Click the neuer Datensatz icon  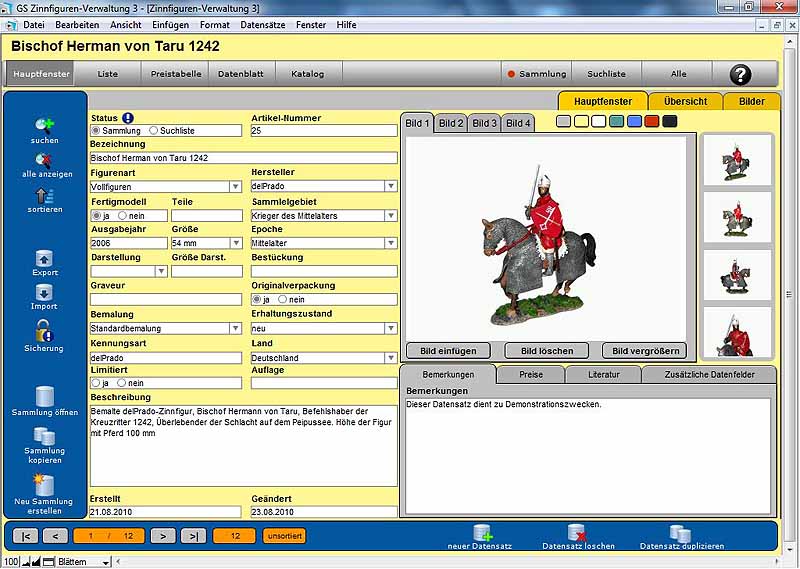coord(482,532)
